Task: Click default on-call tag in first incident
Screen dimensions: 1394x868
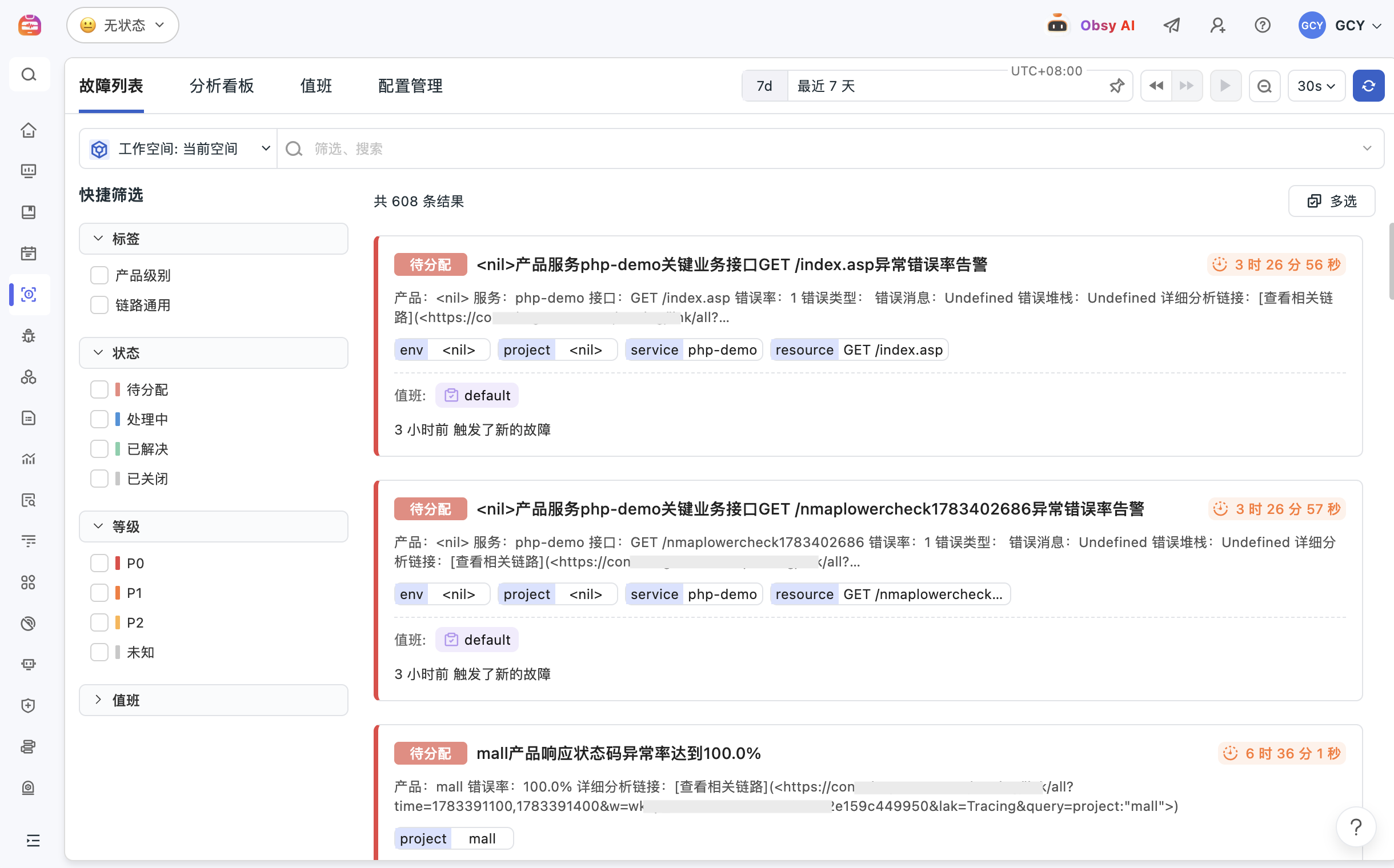Action: click(476, 396)
